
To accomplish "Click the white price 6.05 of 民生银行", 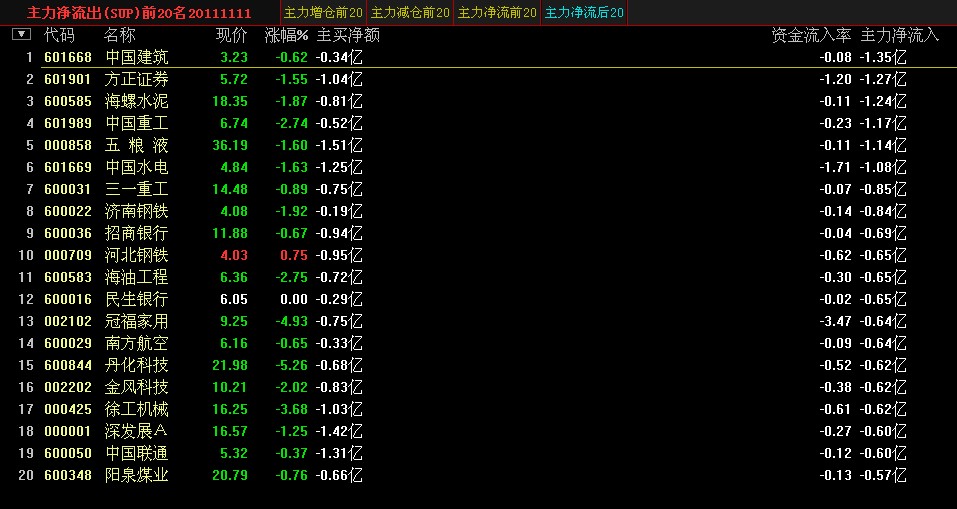I will pyautogui.click(x=234, y=299).
